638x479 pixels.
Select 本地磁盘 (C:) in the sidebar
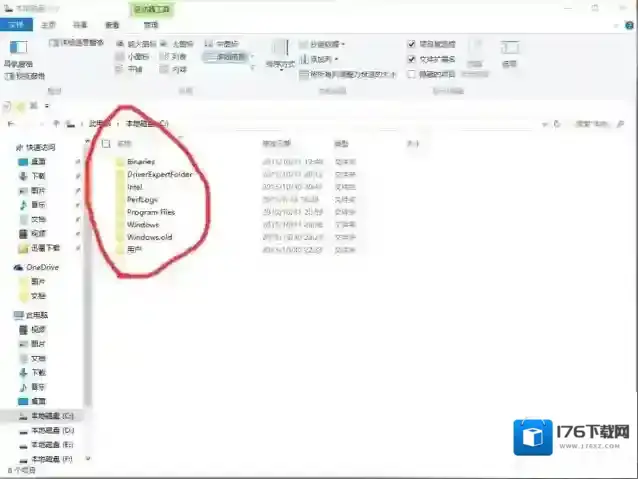47,416
